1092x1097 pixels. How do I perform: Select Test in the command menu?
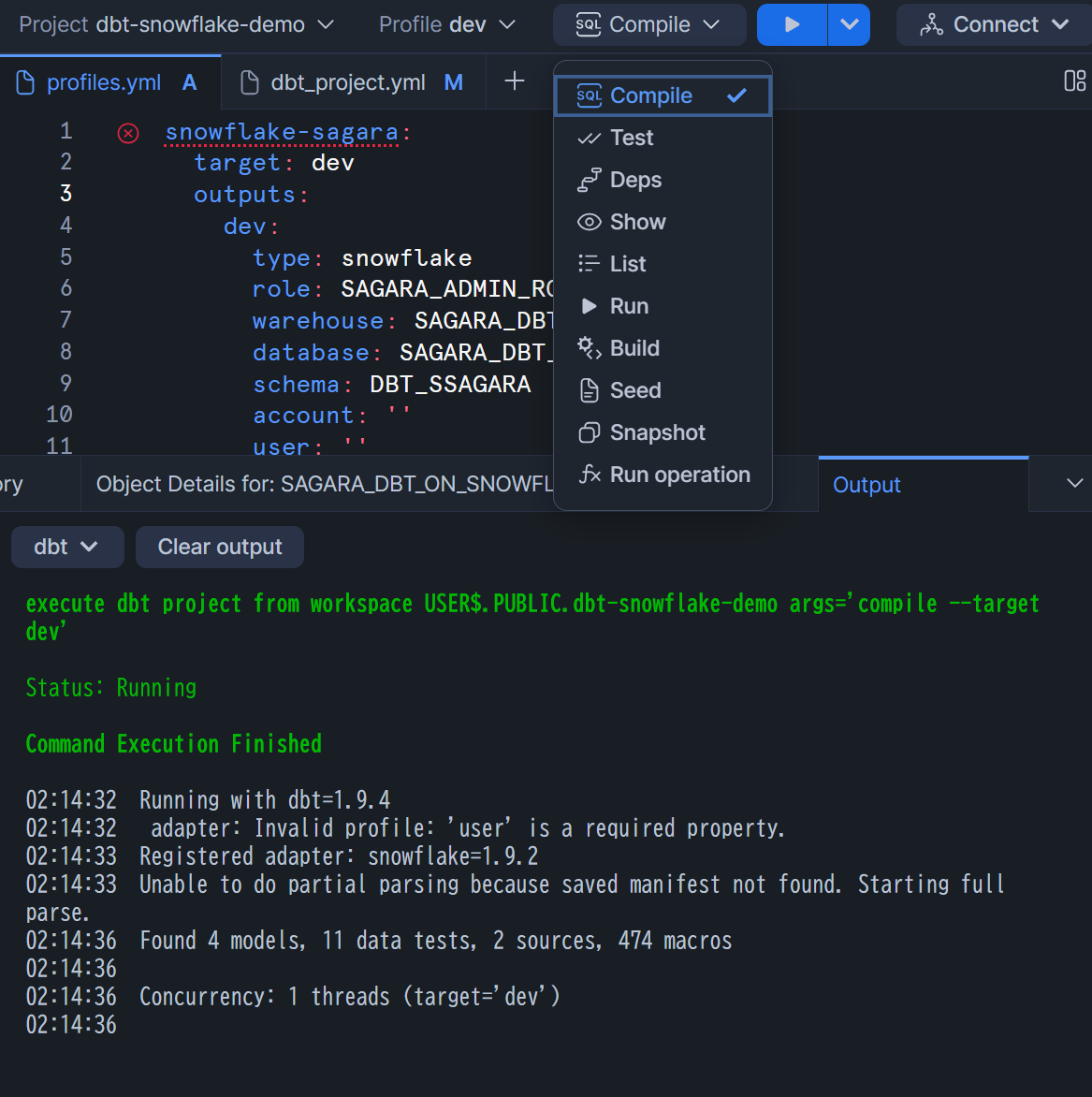coord(662,138)
